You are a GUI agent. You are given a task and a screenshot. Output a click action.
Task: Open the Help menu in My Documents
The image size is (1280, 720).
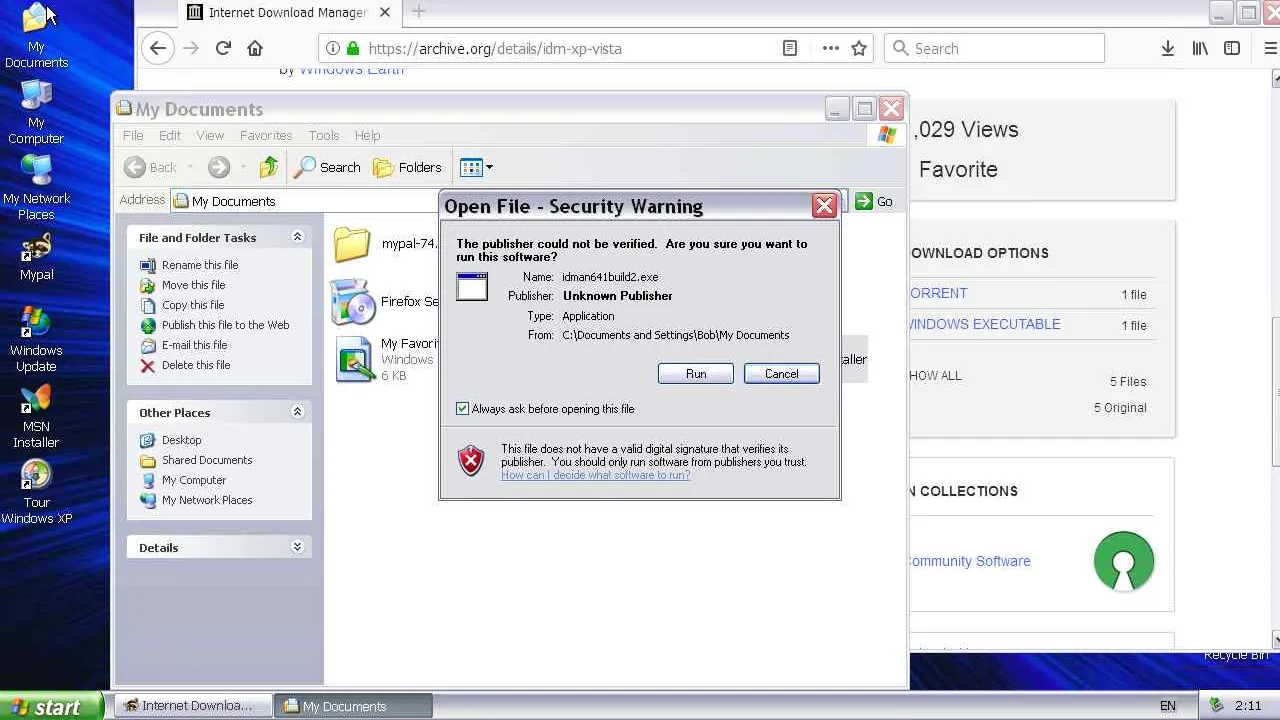(367, 135)
